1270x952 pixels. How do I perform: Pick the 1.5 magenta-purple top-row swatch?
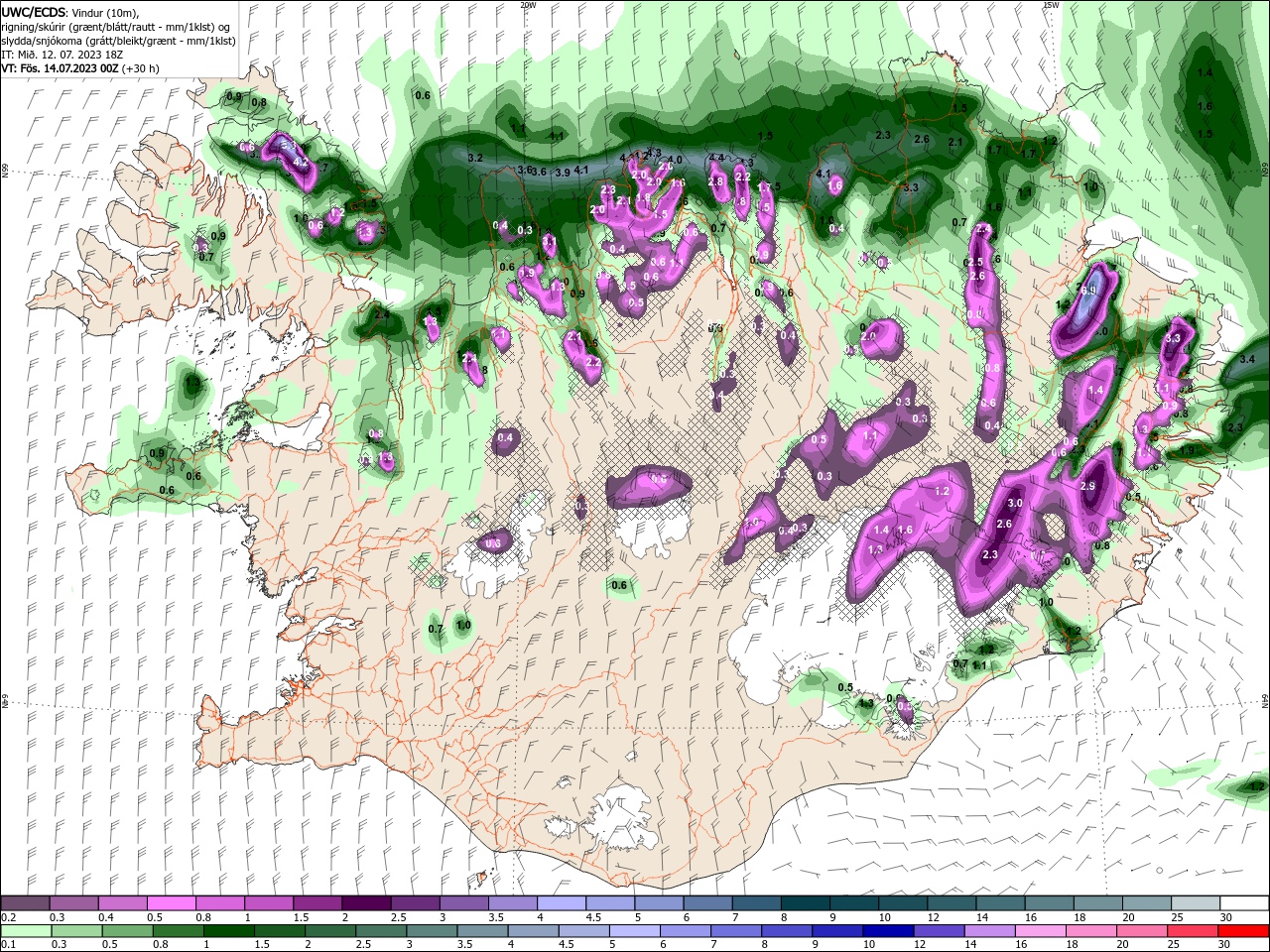tap(317, 903)
